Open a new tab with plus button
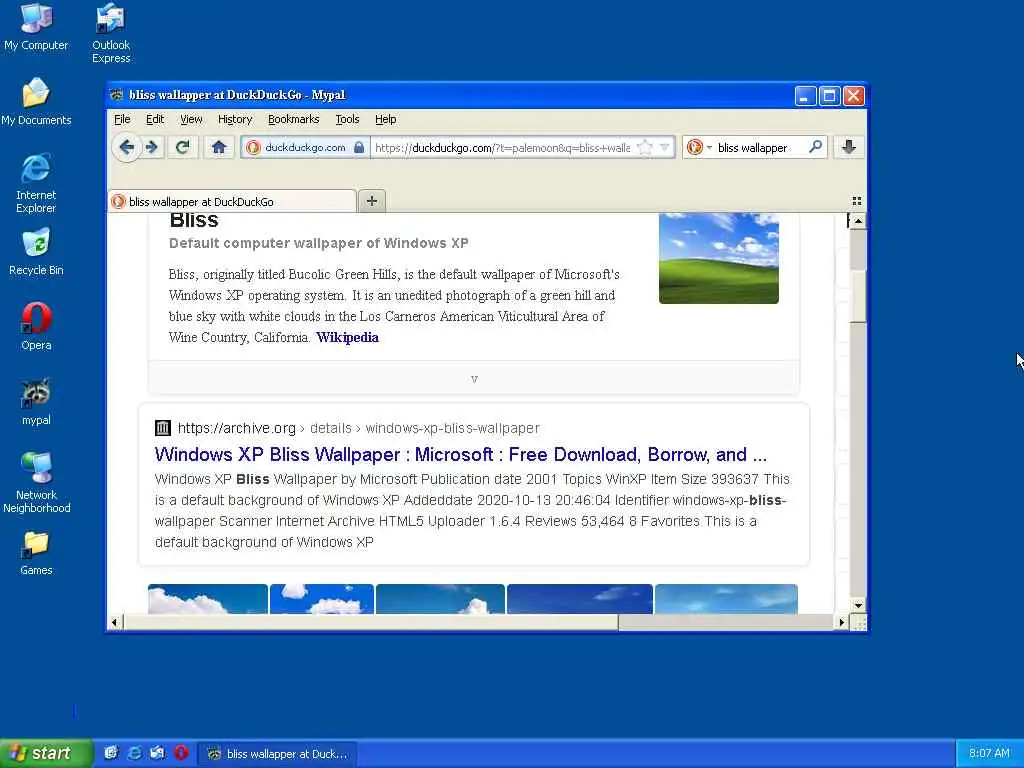Screen dimensions: 1024x768 (x=372, y=200)
